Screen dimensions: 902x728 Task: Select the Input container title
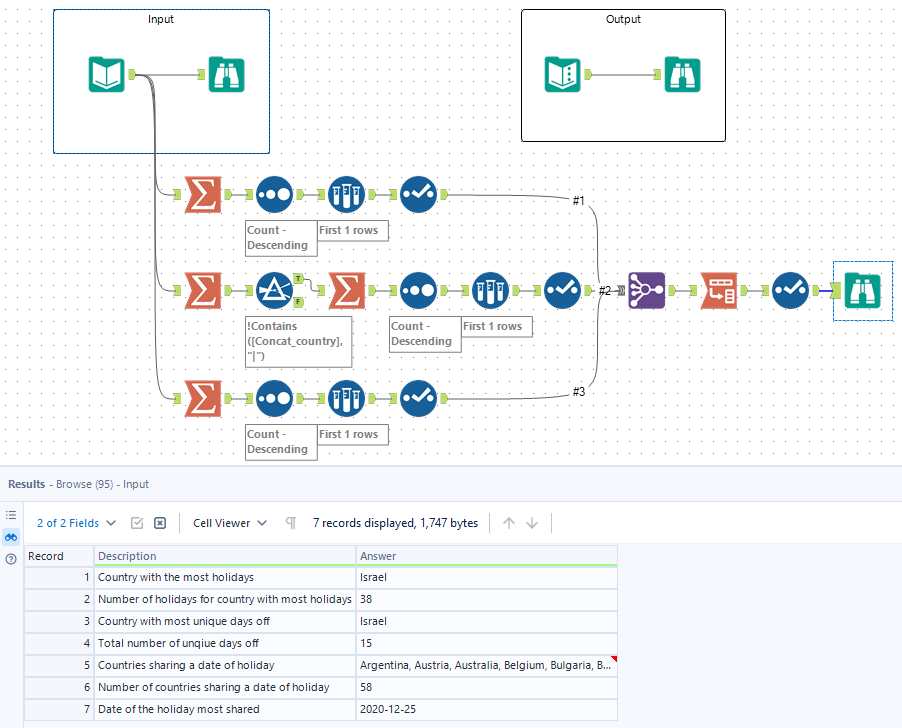coord(160,19)
